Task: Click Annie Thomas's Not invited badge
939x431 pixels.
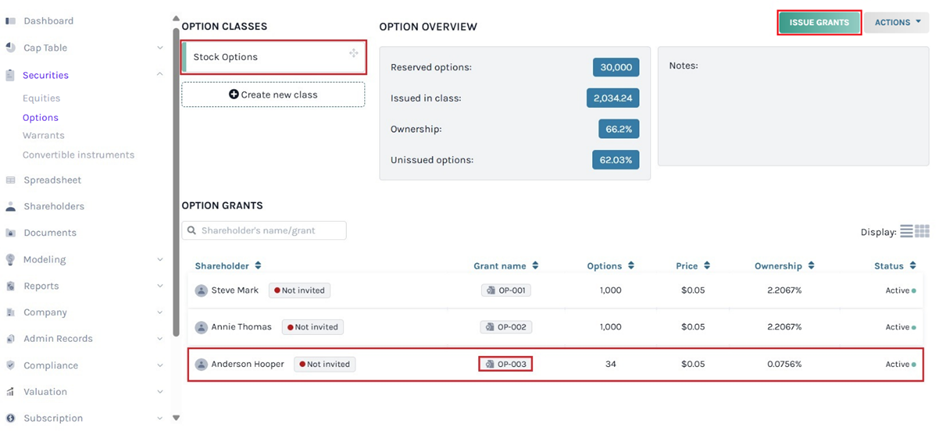Action: coord(313,327)
